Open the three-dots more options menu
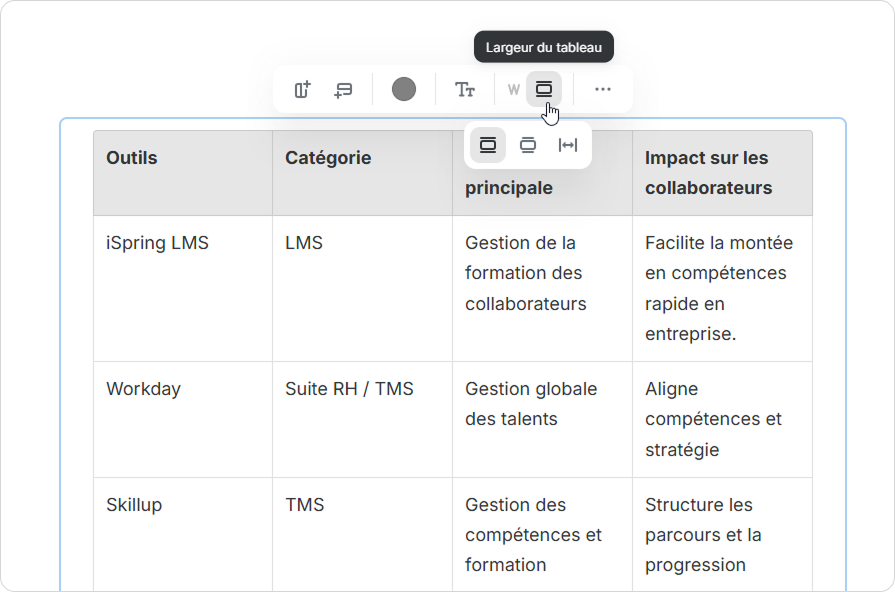This screenshot has width=895, height=592. pyautogui.click(x=603, y=90)
